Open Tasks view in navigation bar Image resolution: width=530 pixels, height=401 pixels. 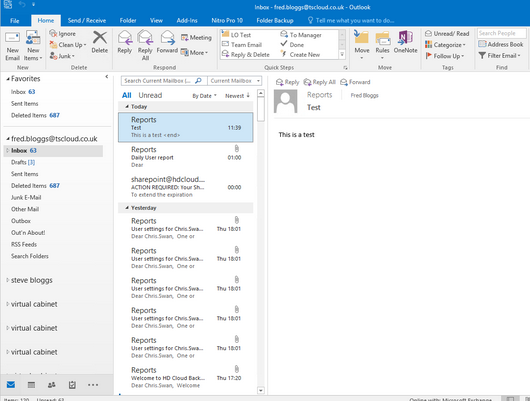pos(72,385)
